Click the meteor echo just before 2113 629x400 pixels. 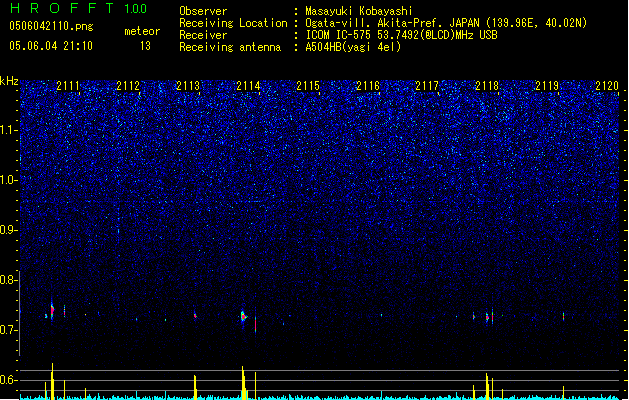195,315
